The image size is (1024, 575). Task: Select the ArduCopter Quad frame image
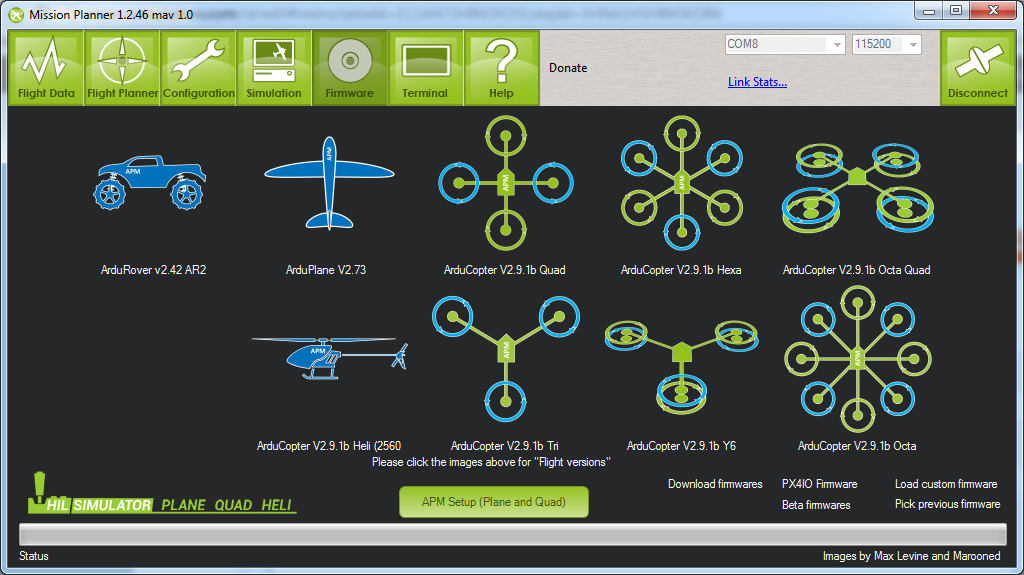tap(505, 184)
